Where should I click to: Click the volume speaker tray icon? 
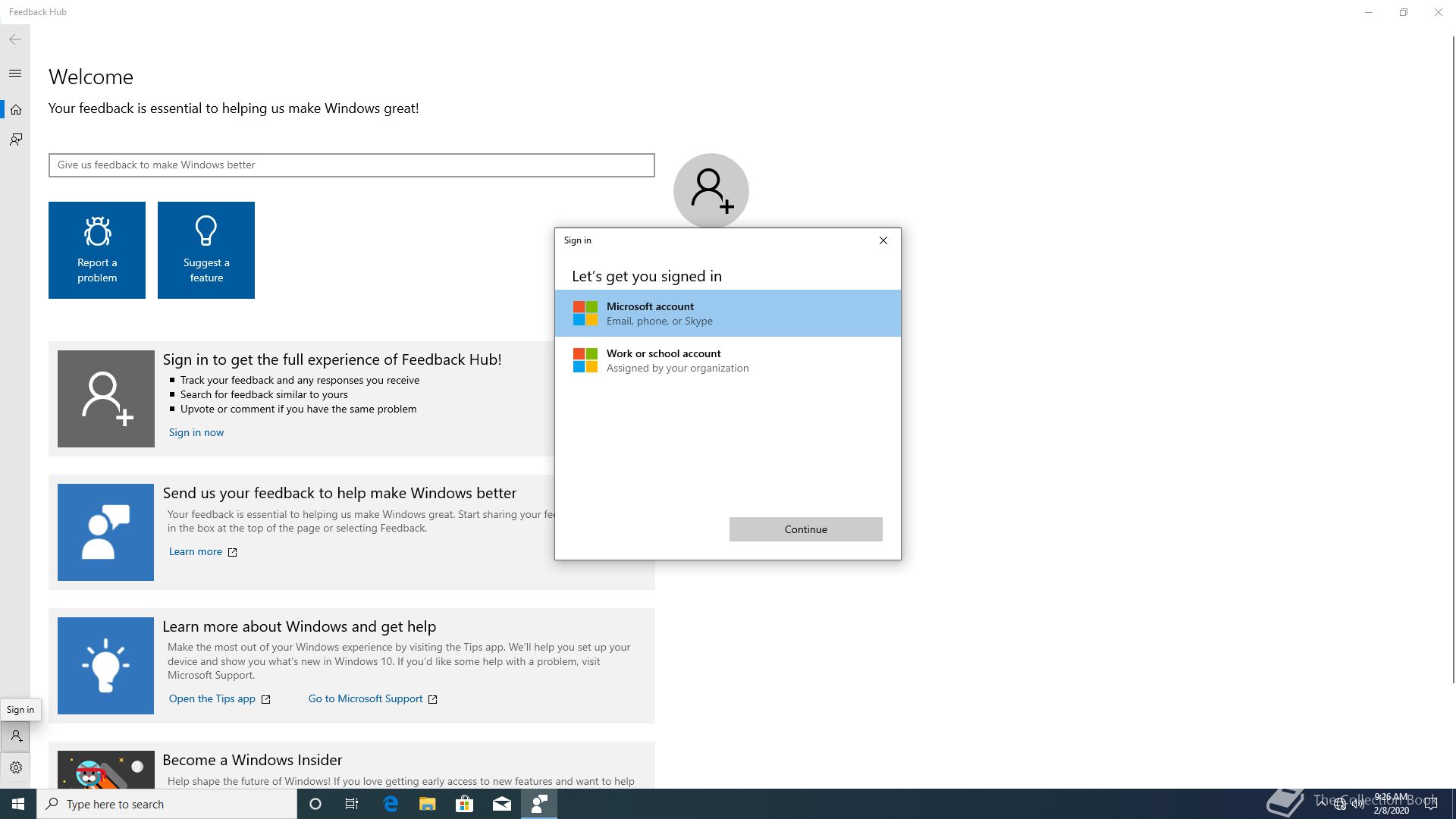(1358, 804)
